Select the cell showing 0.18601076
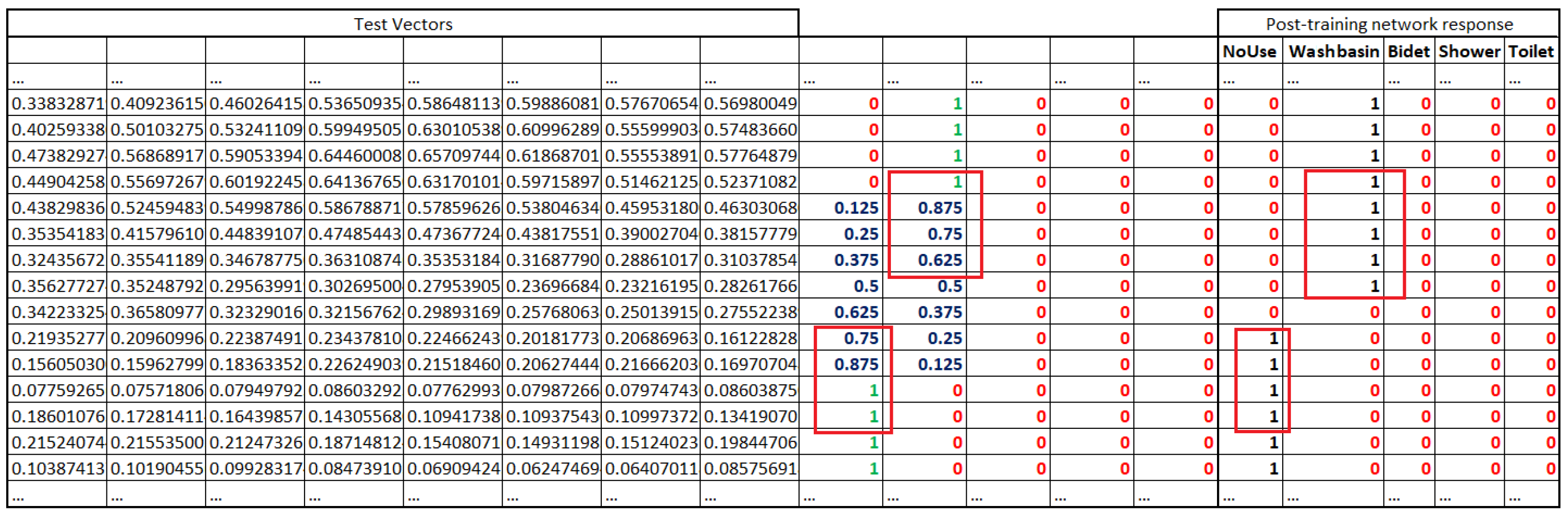 pyautogui.click(x=58, y=416)
